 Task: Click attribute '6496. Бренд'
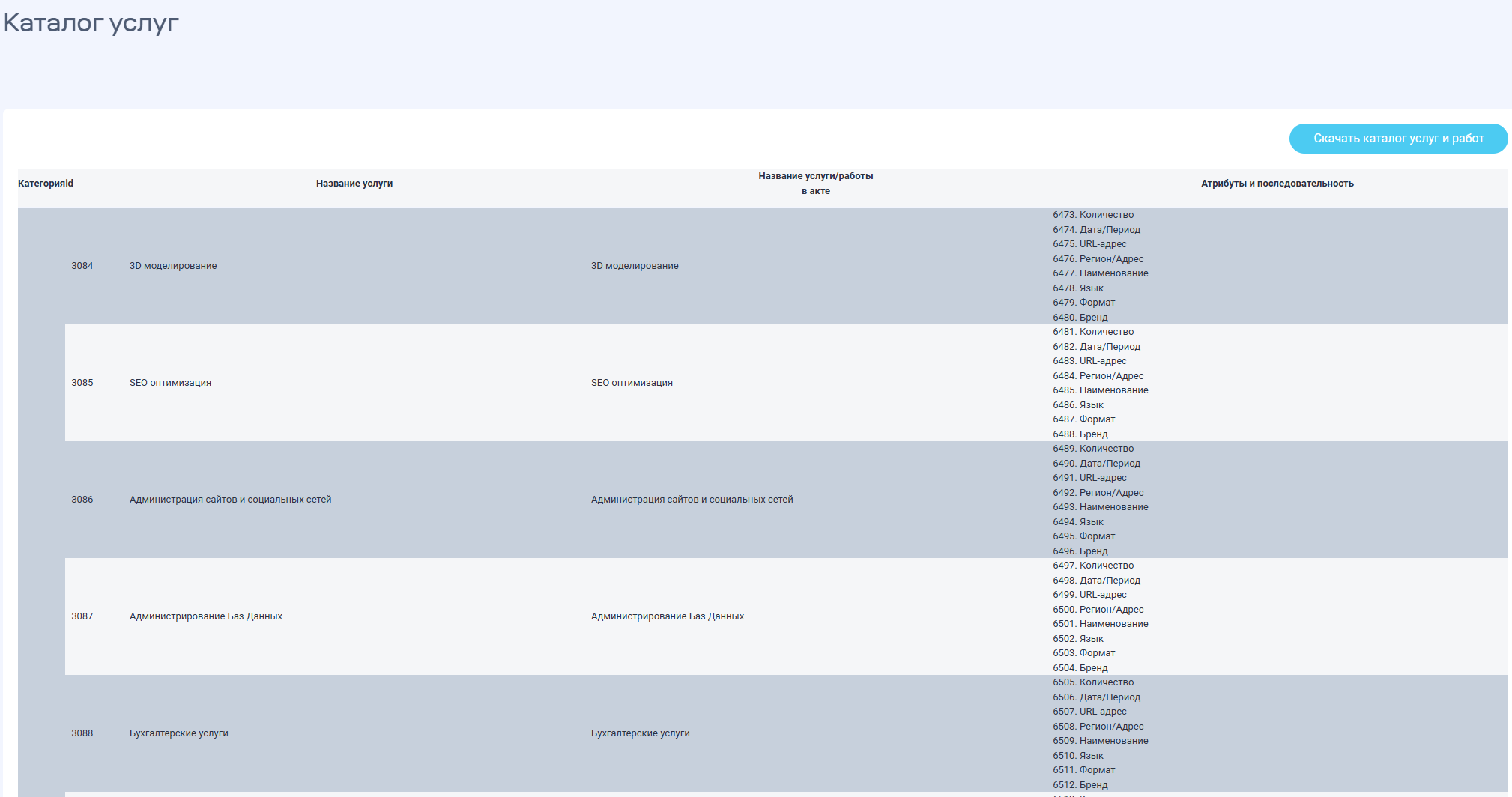tap(1080, 551)
